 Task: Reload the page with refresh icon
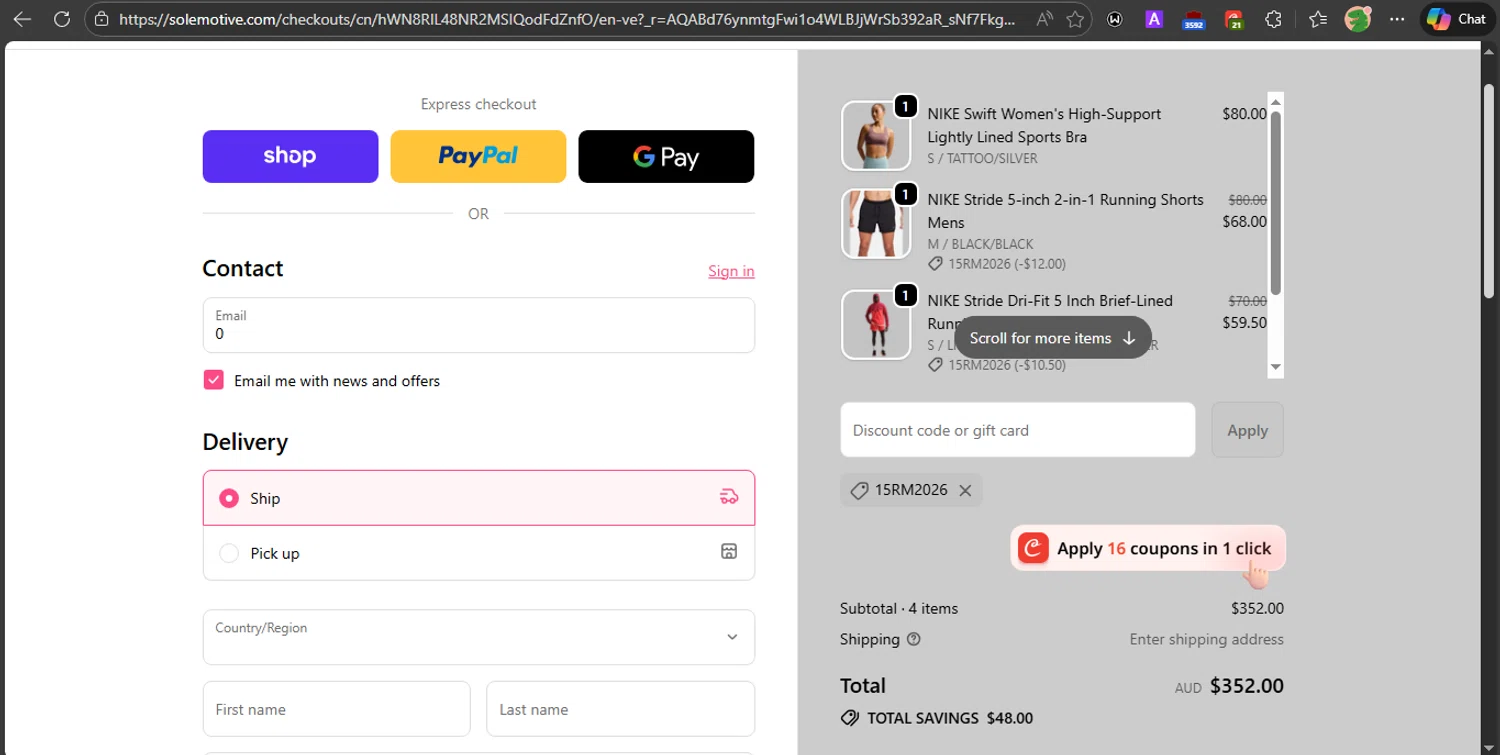point(62,19)
